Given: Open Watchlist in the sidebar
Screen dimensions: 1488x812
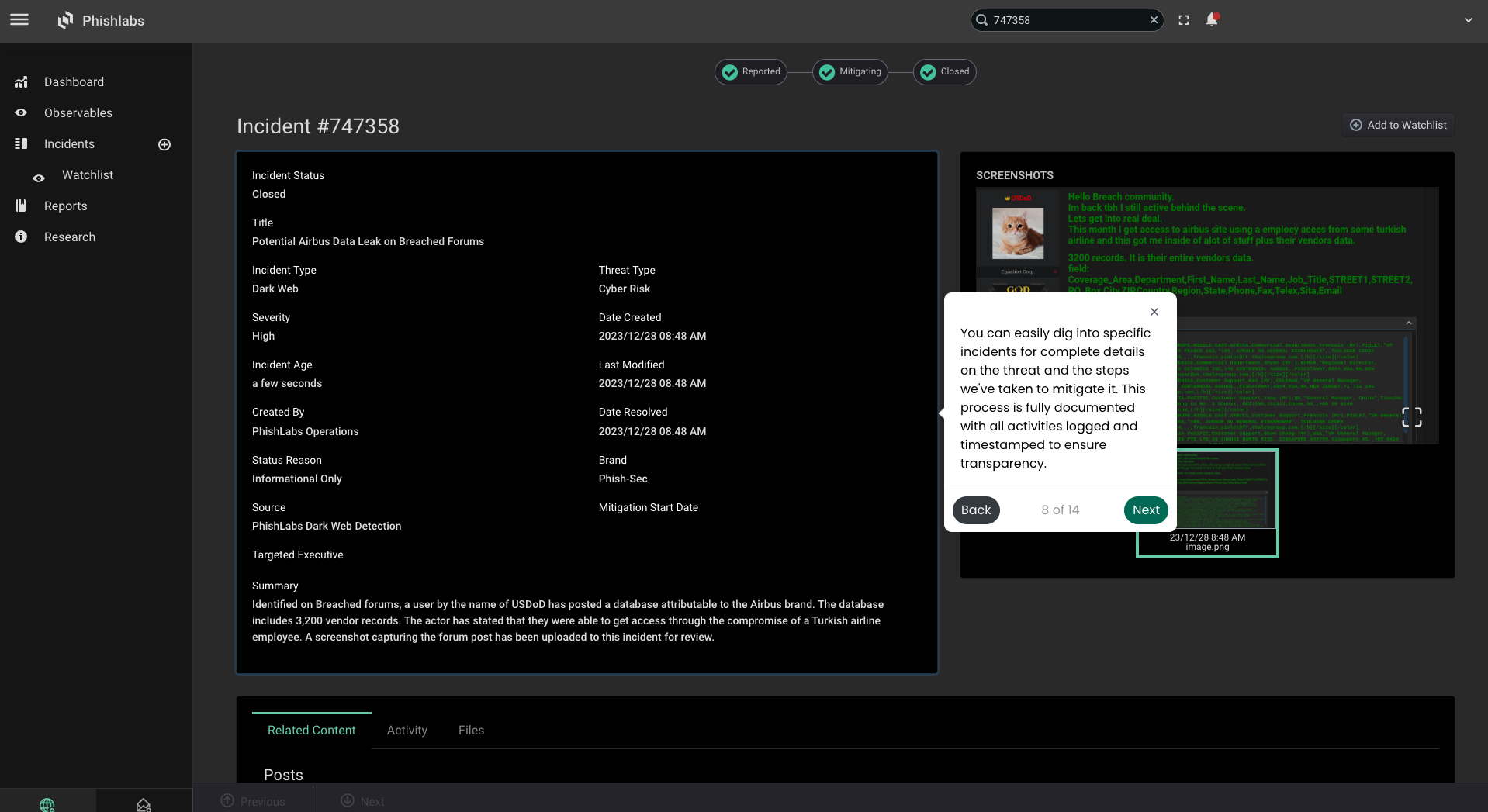Looking at the screenshot, I should click(x=88, y=175).
